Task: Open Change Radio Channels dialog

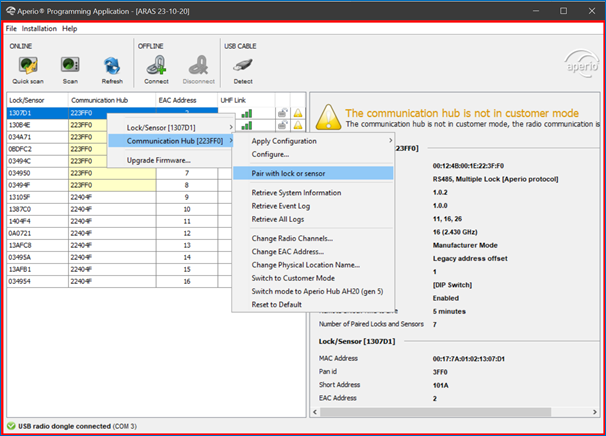Action: (313, 238)
